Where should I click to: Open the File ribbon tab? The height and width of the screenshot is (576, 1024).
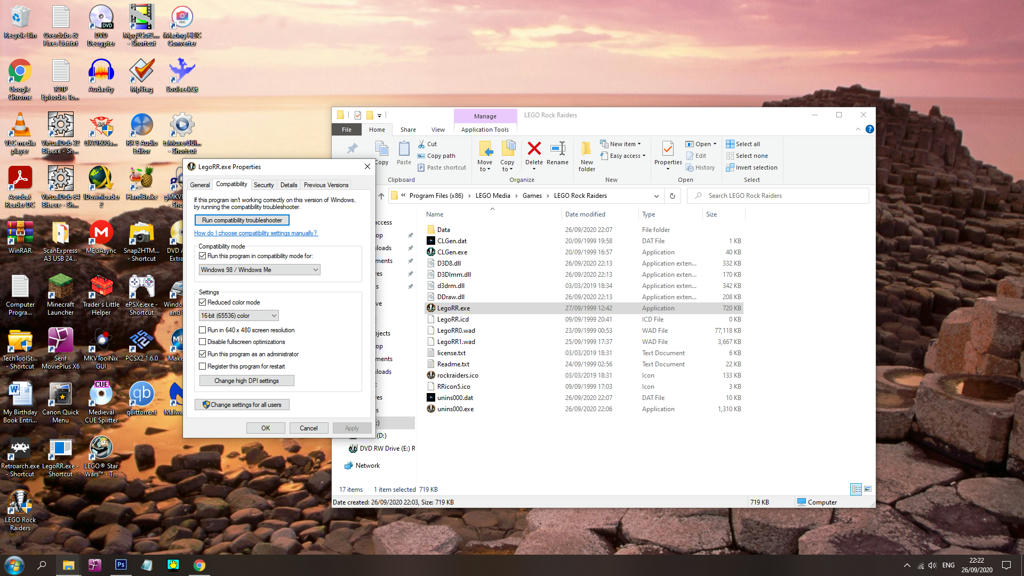346,129
